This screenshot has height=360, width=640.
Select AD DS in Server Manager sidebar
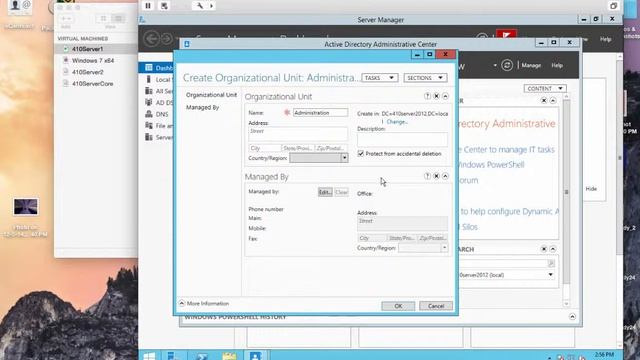159,102
